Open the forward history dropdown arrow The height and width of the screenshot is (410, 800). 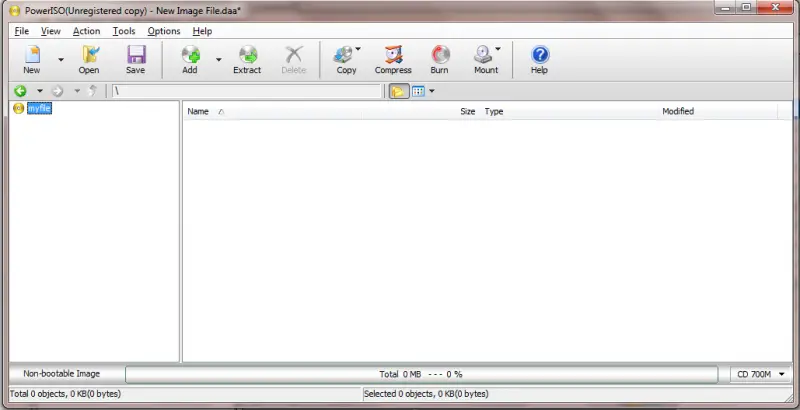pyautogui.click(x=77, y=91)
